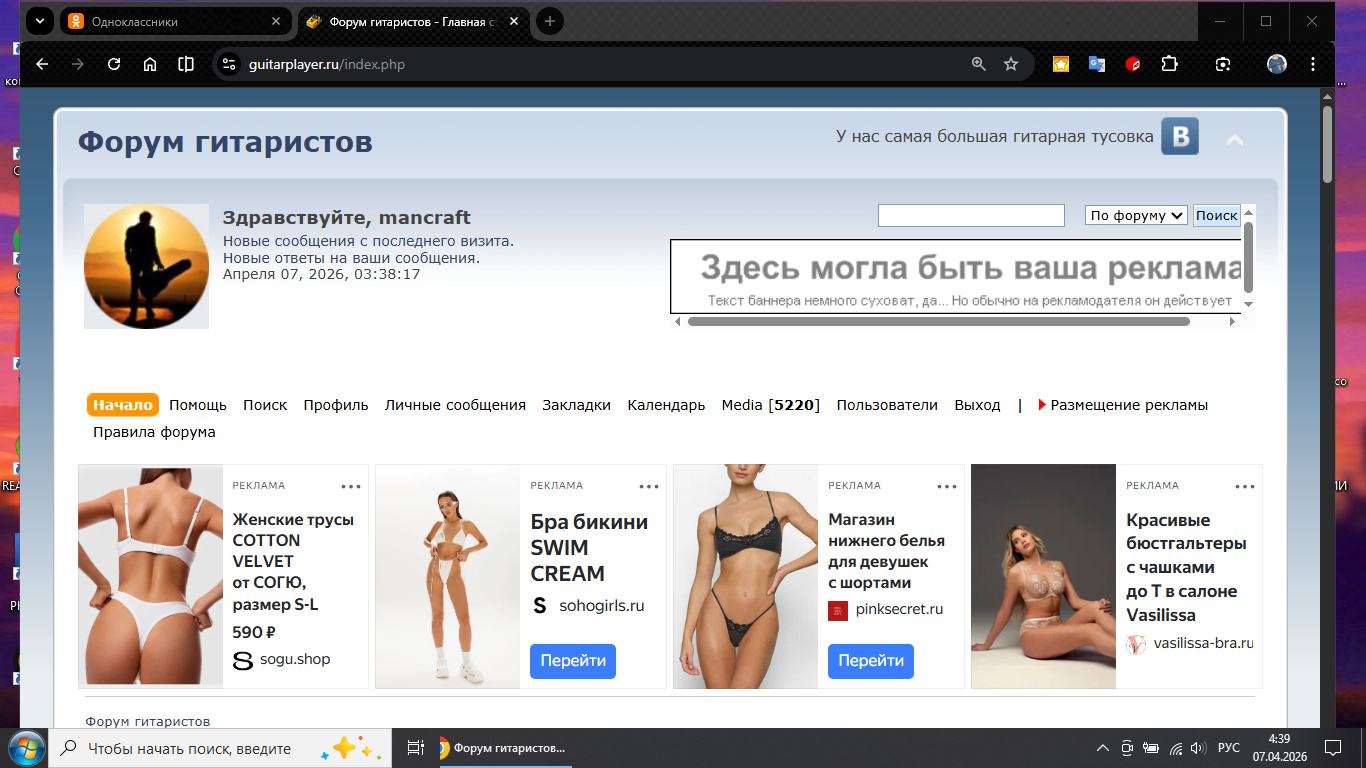Open the Закладки menu item
Viewport: 1366px width, 768px height.
click(576, 405)
